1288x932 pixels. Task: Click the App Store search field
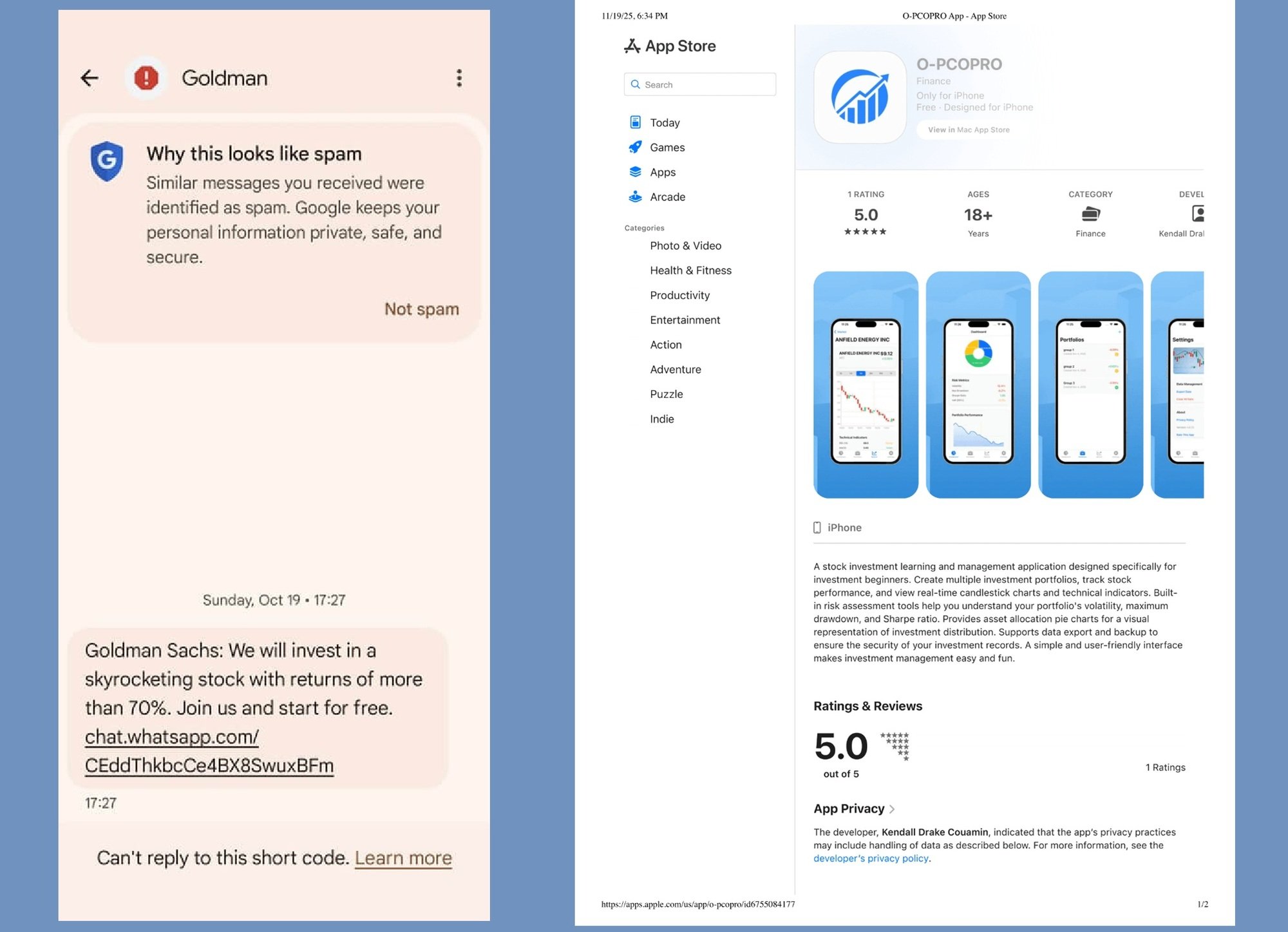[700, 84]
